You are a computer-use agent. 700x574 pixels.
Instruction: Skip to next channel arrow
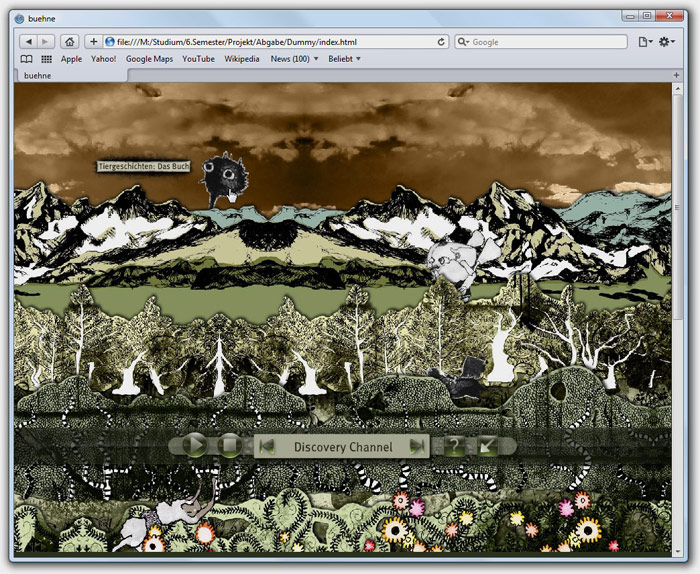[417, 446]
